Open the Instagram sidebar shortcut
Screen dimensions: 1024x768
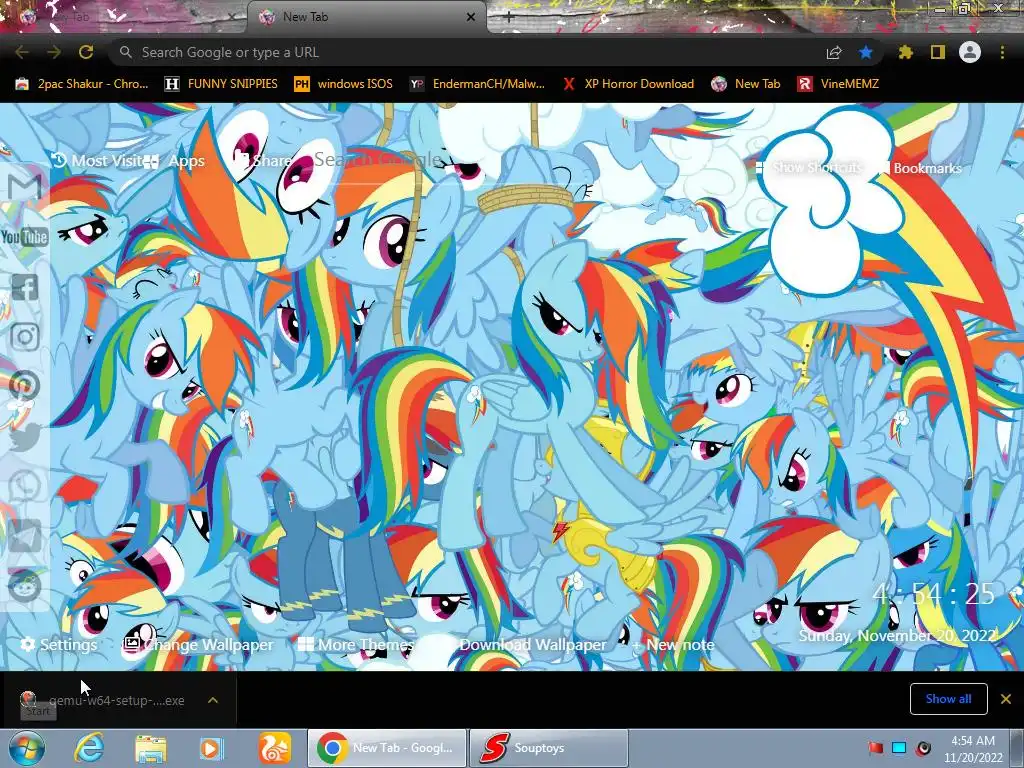tap(25, 337)
